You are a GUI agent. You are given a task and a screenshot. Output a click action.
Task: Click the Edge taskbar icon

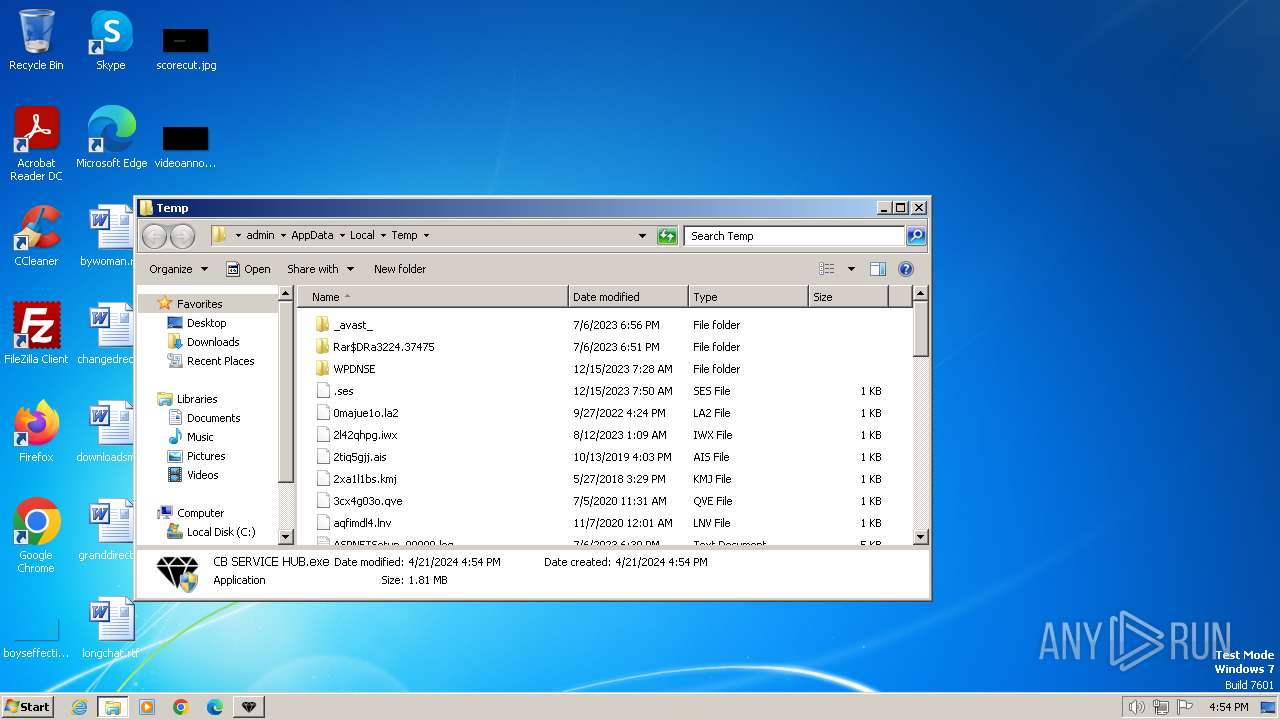[215, 707]
